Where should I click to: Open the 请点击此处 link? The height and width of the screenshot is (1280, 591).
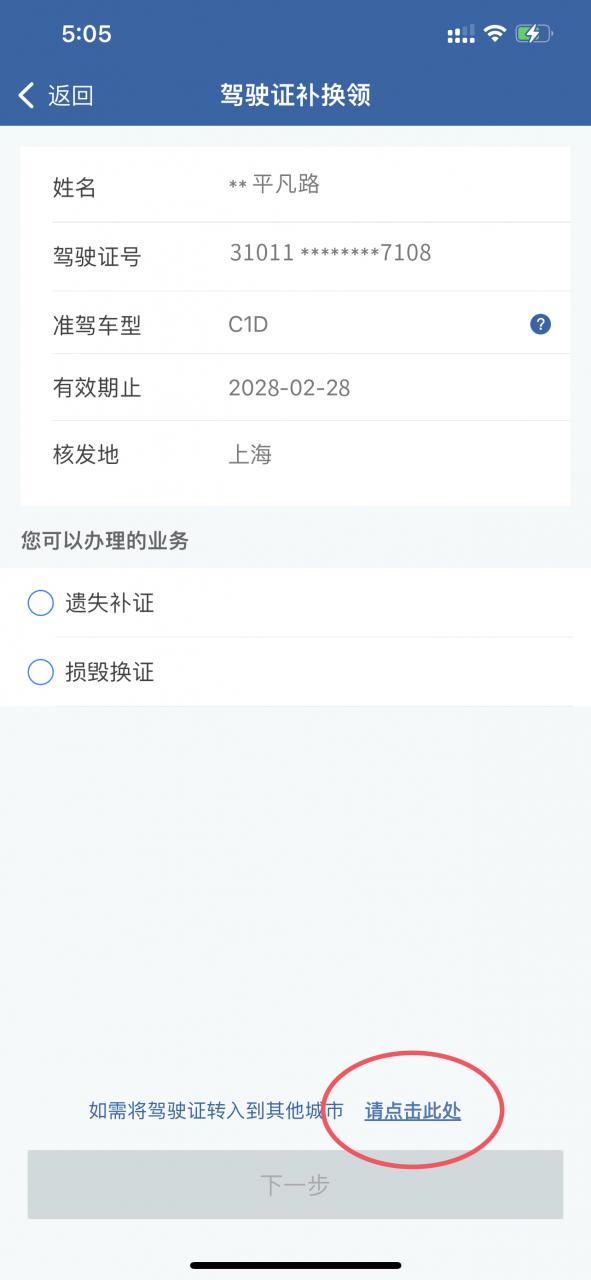414,1110
